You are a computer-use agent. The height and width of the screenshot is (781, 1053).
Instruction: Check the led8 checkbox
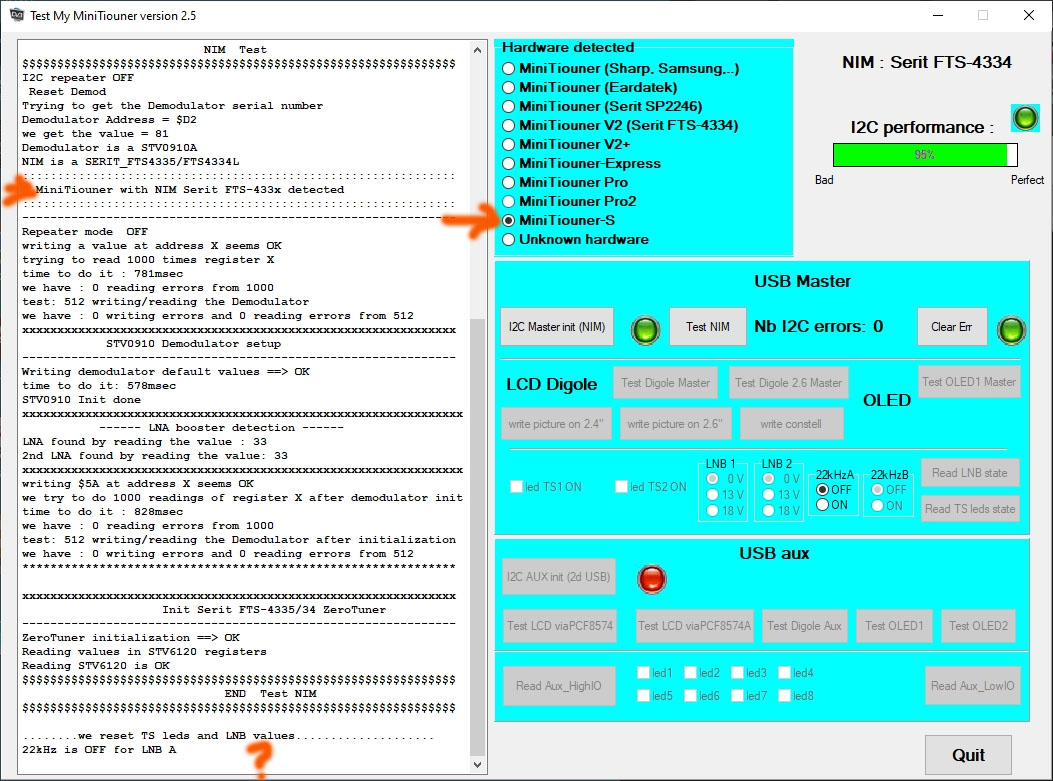pos(784,695)
